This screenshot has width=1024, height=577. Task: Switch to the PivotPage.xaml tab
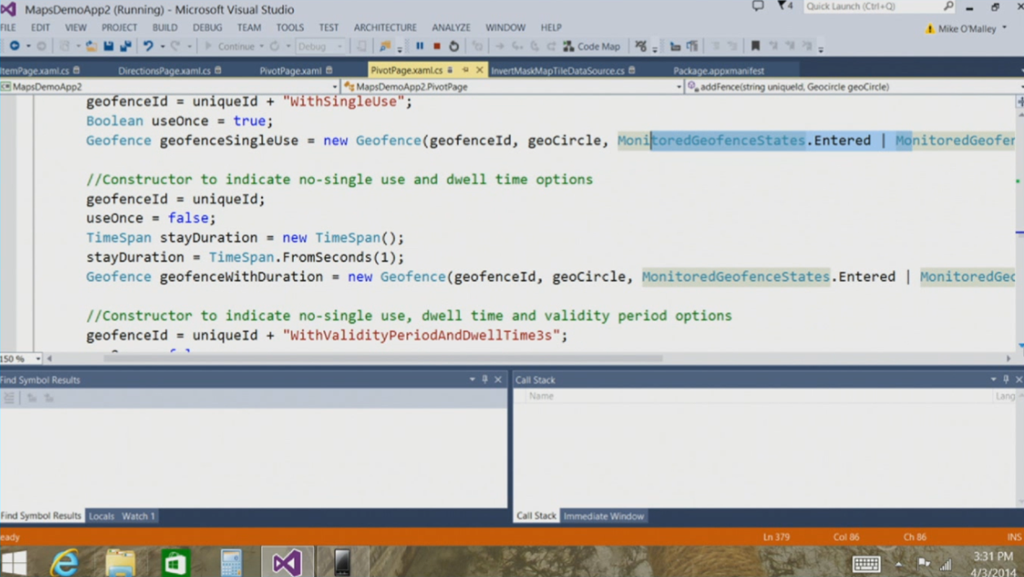click(291, 70)
